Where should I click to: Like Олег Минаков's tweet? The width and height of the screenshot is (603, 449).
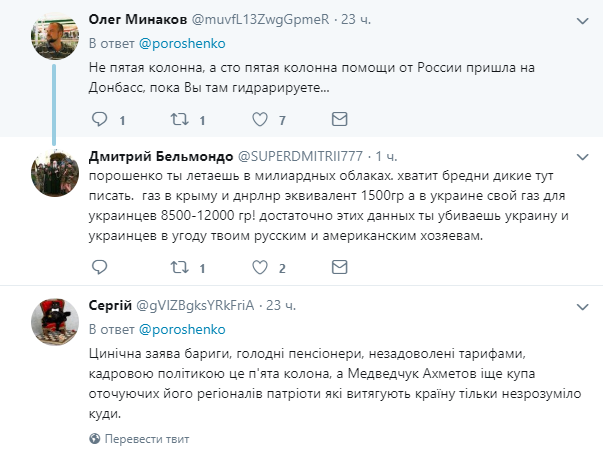coord(261,120)
